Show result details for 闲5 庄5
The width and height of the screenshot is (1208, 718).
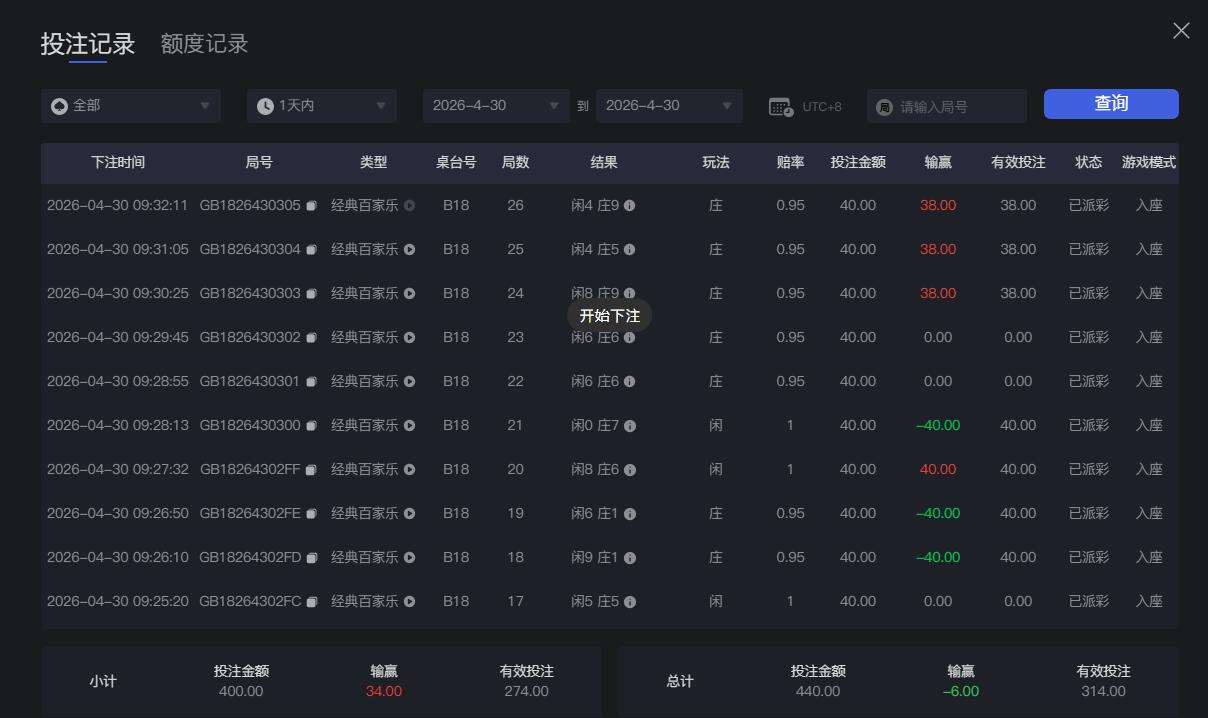pos(630,602)
